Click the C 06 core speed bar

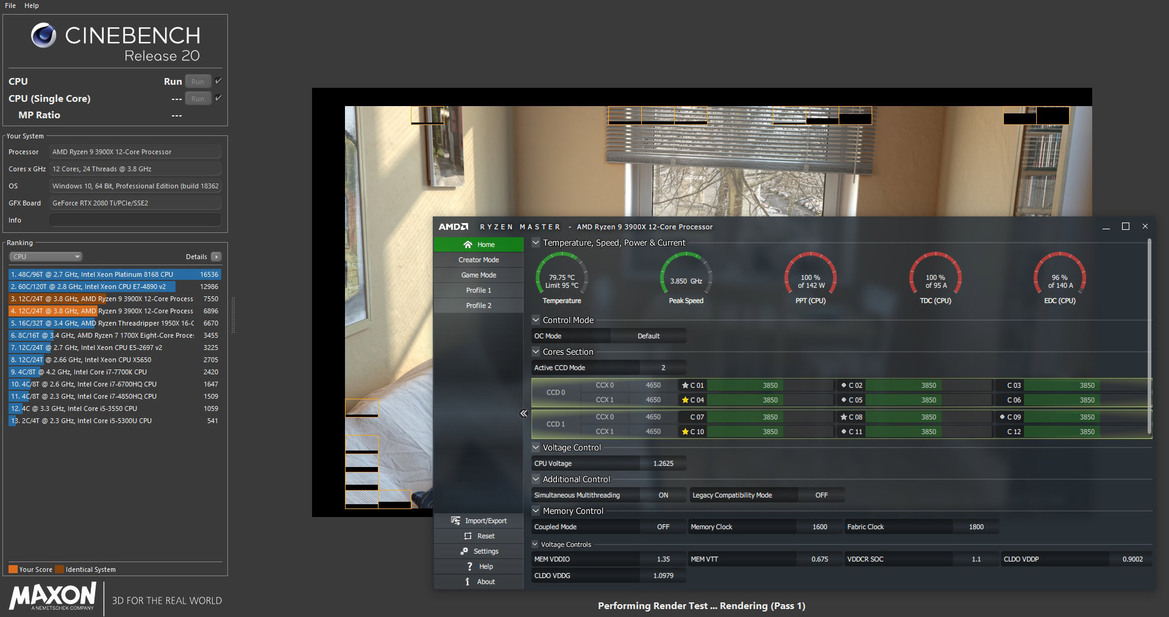click(1086, 400)
